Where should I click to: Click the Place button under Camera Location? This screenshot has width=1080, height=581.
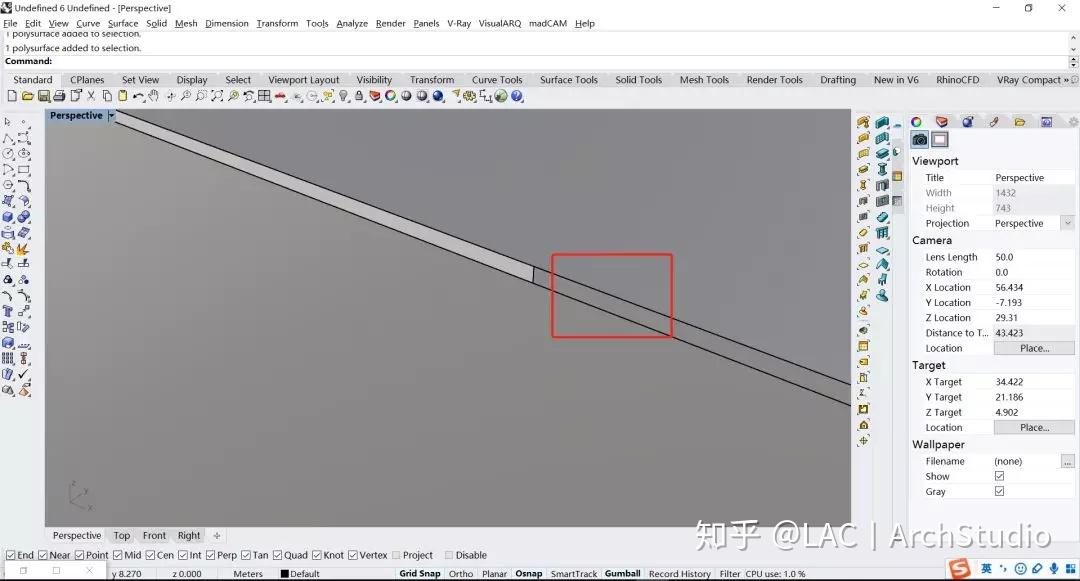1034,347
